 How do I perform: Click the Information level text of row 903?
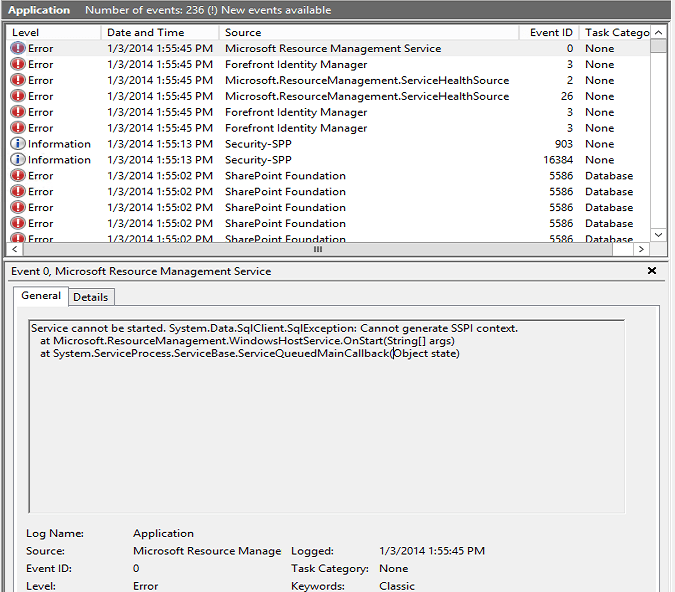pos(59,144)
